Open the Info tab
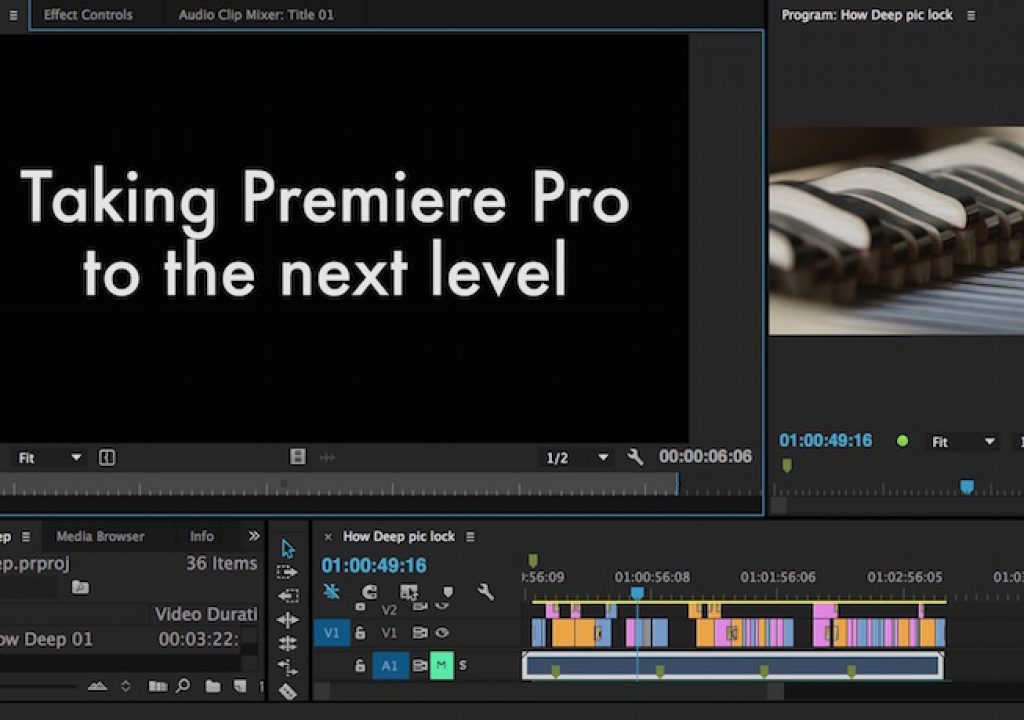The width and height of the screenshot is (1024, 720). tap(202, 536)
